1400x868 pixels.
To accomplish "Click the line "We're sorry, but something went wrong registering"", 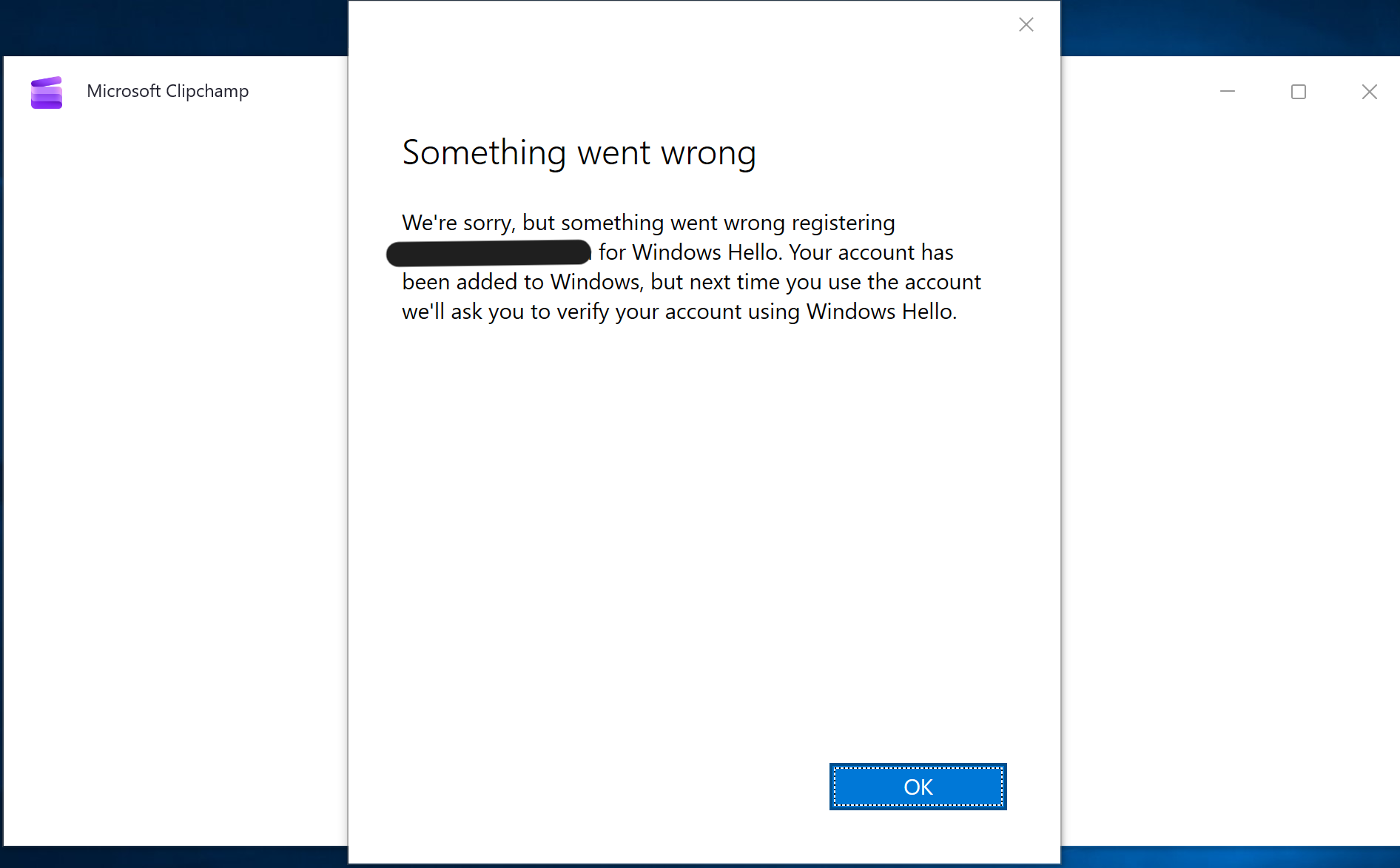I will (648, 223).
